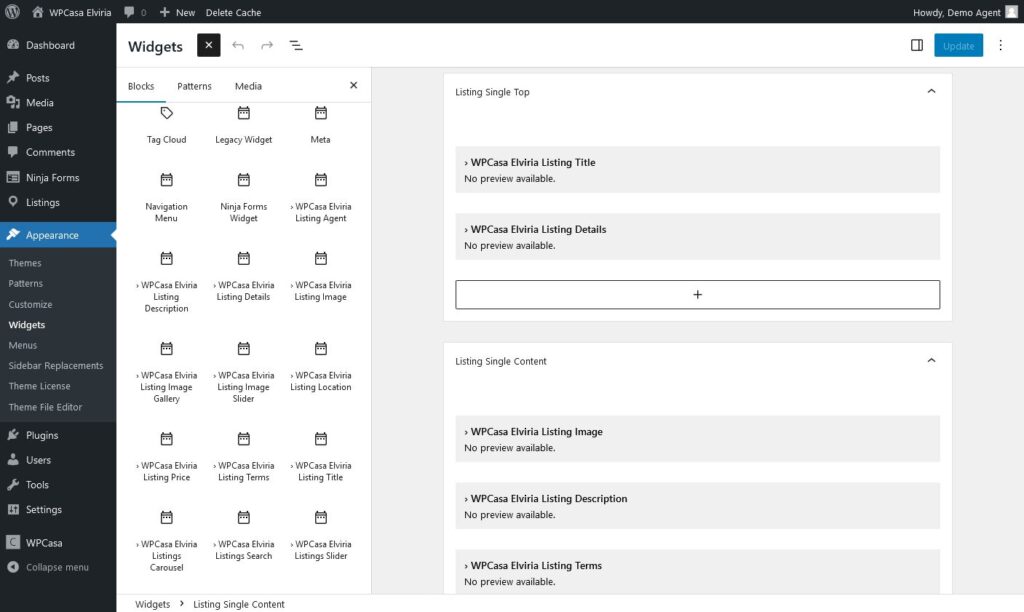Click the Redo arrow icon

(x=267, y=46)
